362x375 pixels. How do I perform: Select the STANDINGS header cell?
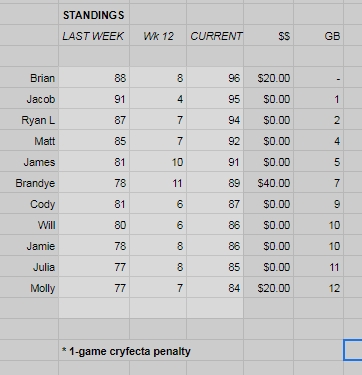(x=94, y=15)
